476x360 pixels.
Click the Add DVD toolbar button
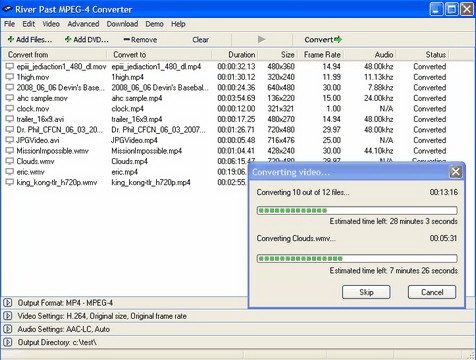click(87, 40)
